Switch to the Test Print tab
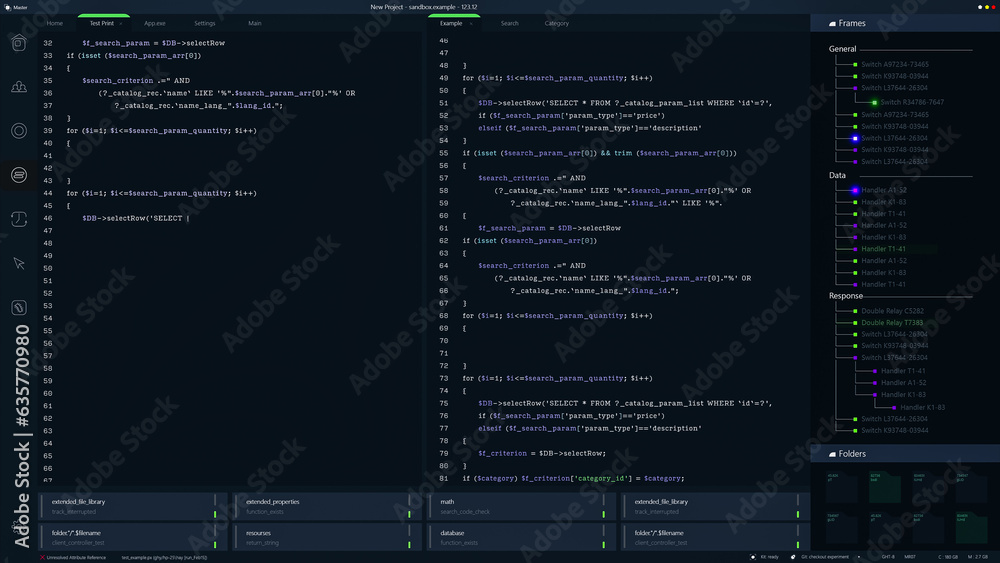Image resolution: width=1000 pixels, height=563 pixels. [x=101, y=23]
